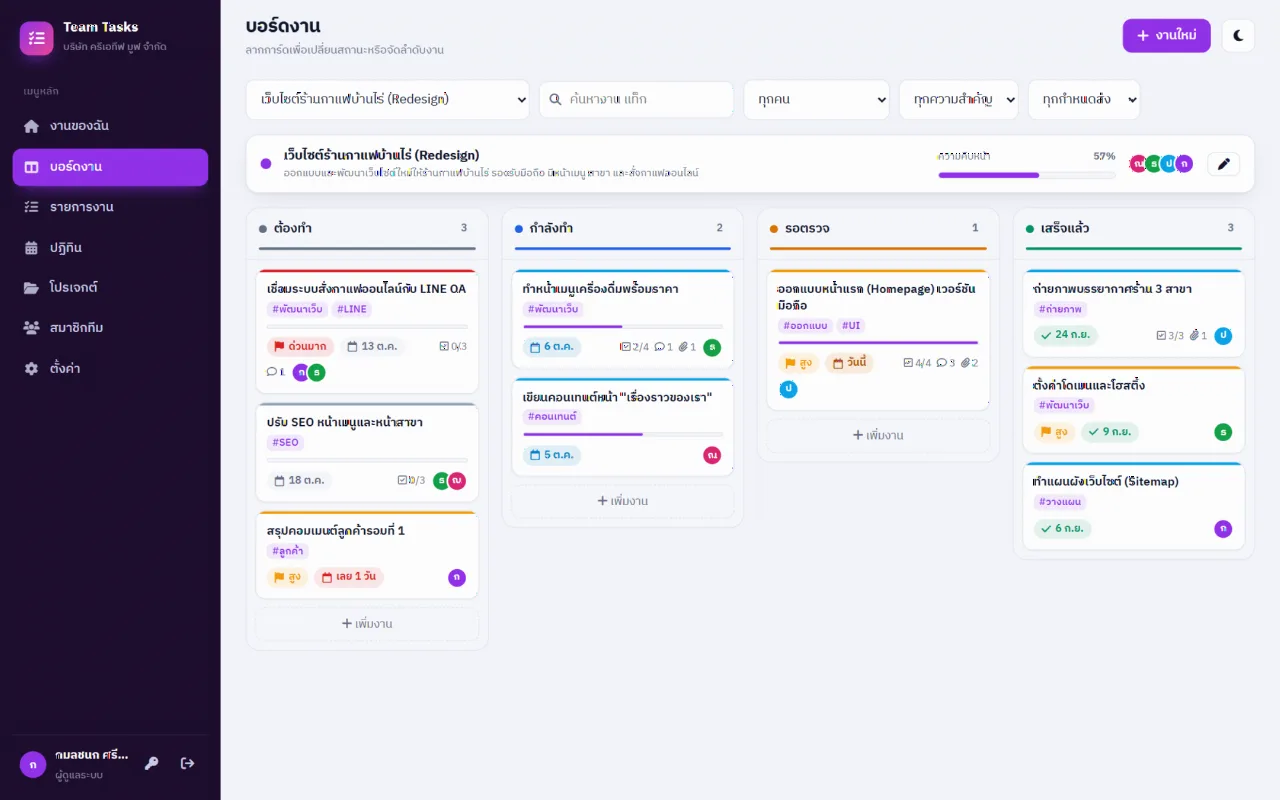Click the #UI tag
Viewport: 1280px width, 800px height.
tap(850, 326)
